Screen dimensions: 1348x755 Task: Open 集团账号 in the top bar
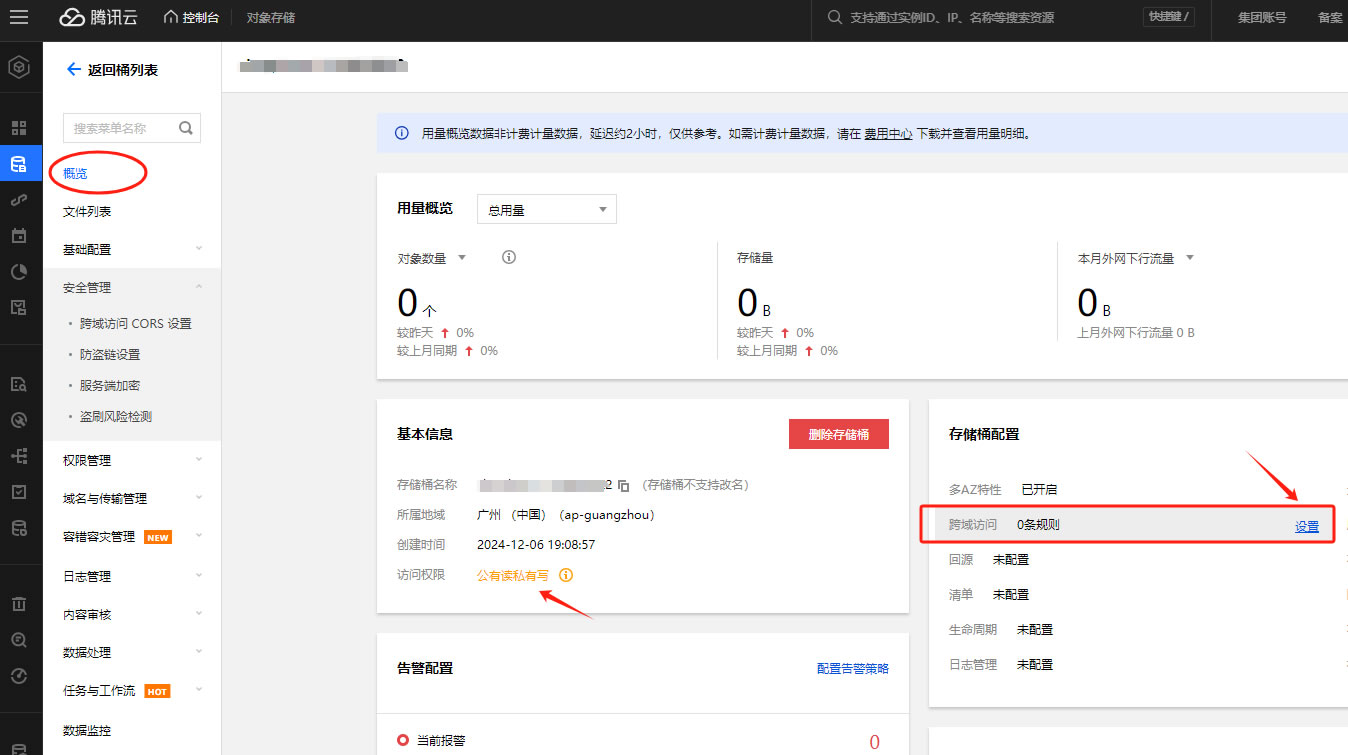[1262, 17]
